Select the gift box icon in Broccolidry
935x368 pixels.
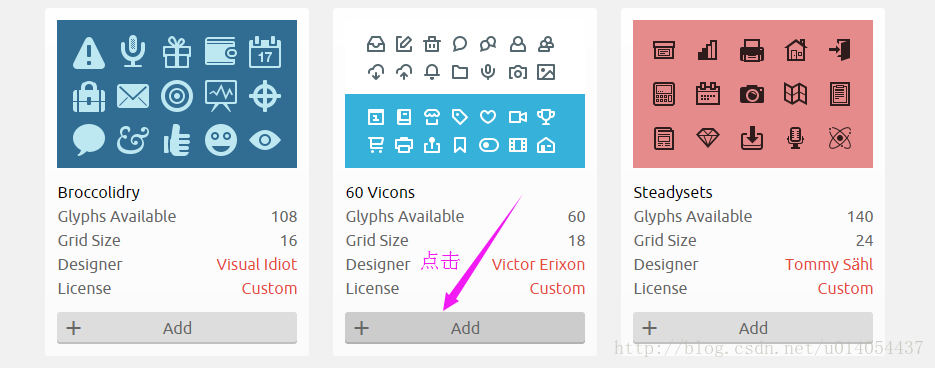coord(177,52)
